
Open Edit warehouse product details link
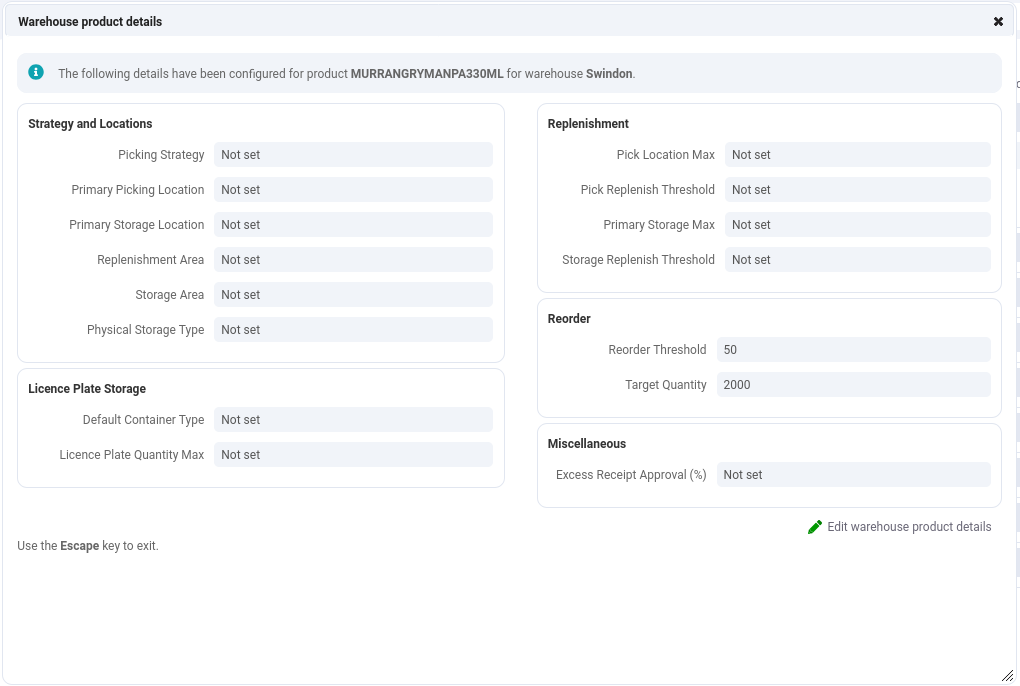pos(908,527)
